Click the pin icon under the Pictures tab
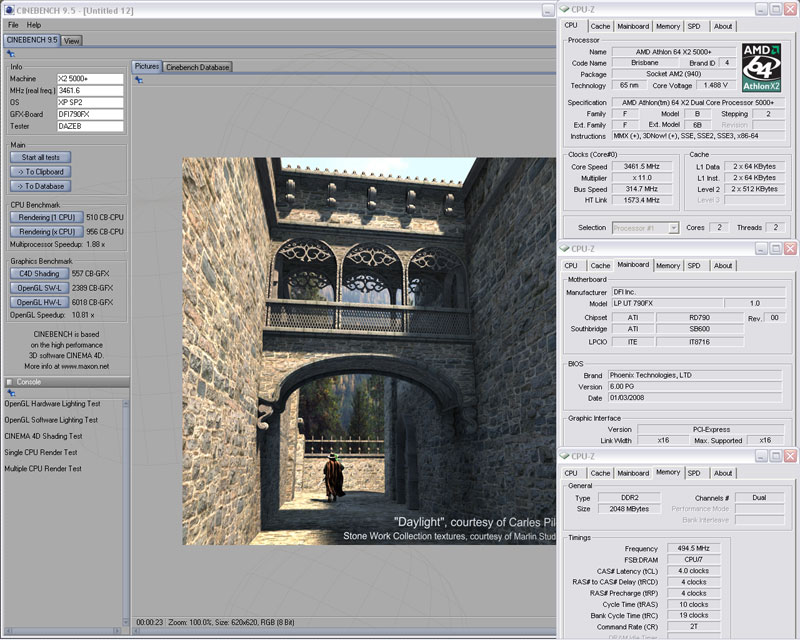This screenshot has height=640, width=800. 139,81
